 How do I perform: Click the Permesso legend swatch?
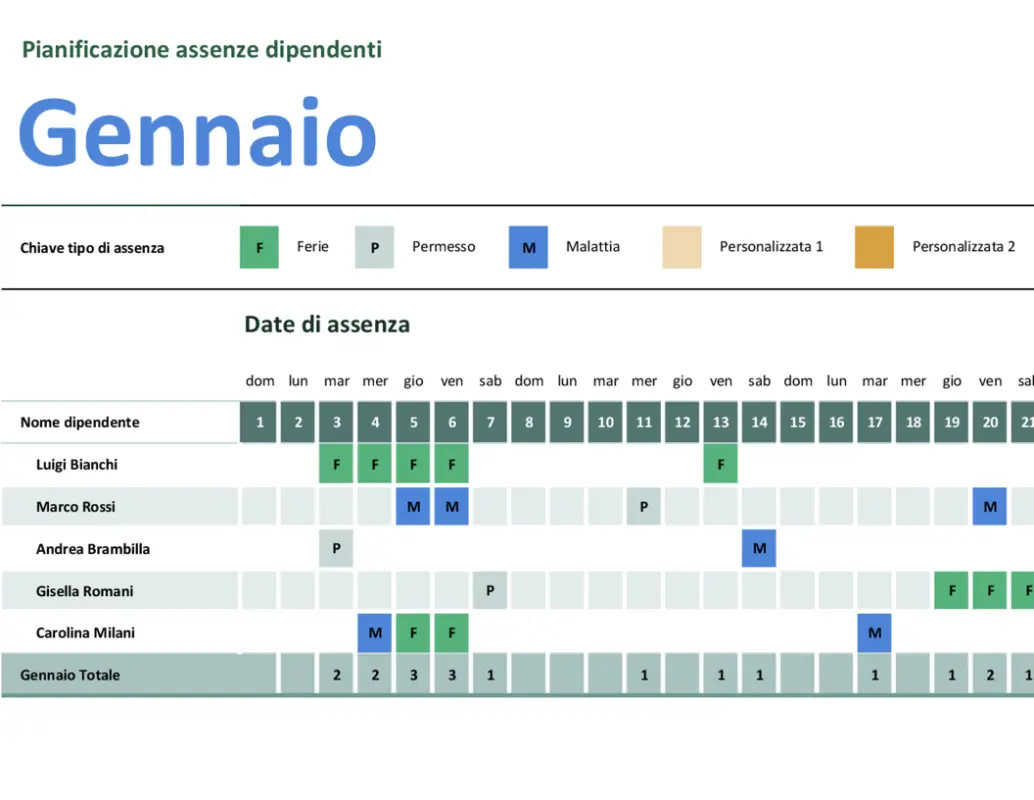tap(375, 247)
